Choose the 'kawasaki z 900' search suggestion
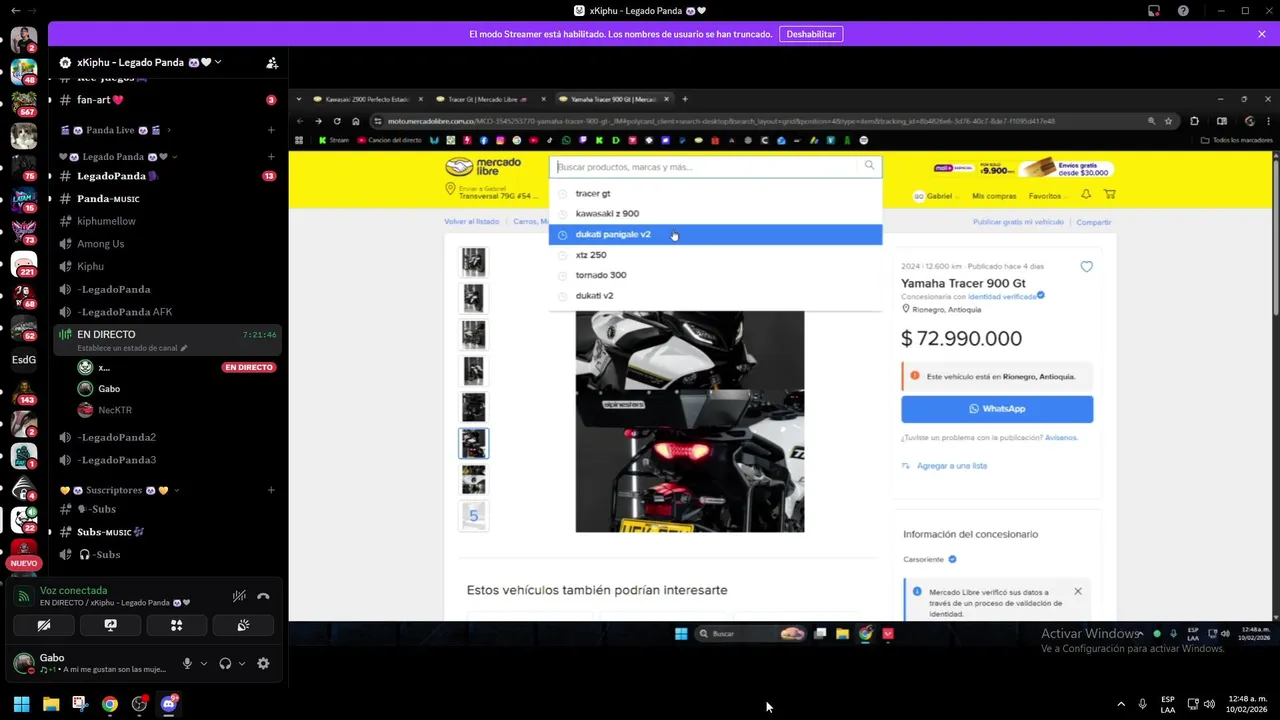This screenshot has height=720, width=1280. tap(715, 214)
